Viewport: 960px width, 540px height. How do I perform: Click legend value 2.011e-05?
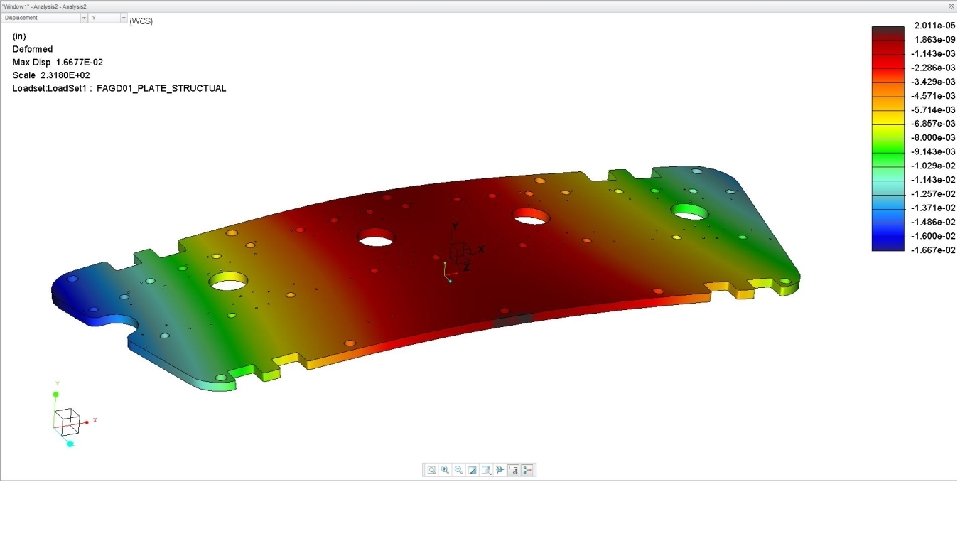[x=934, y=25]
